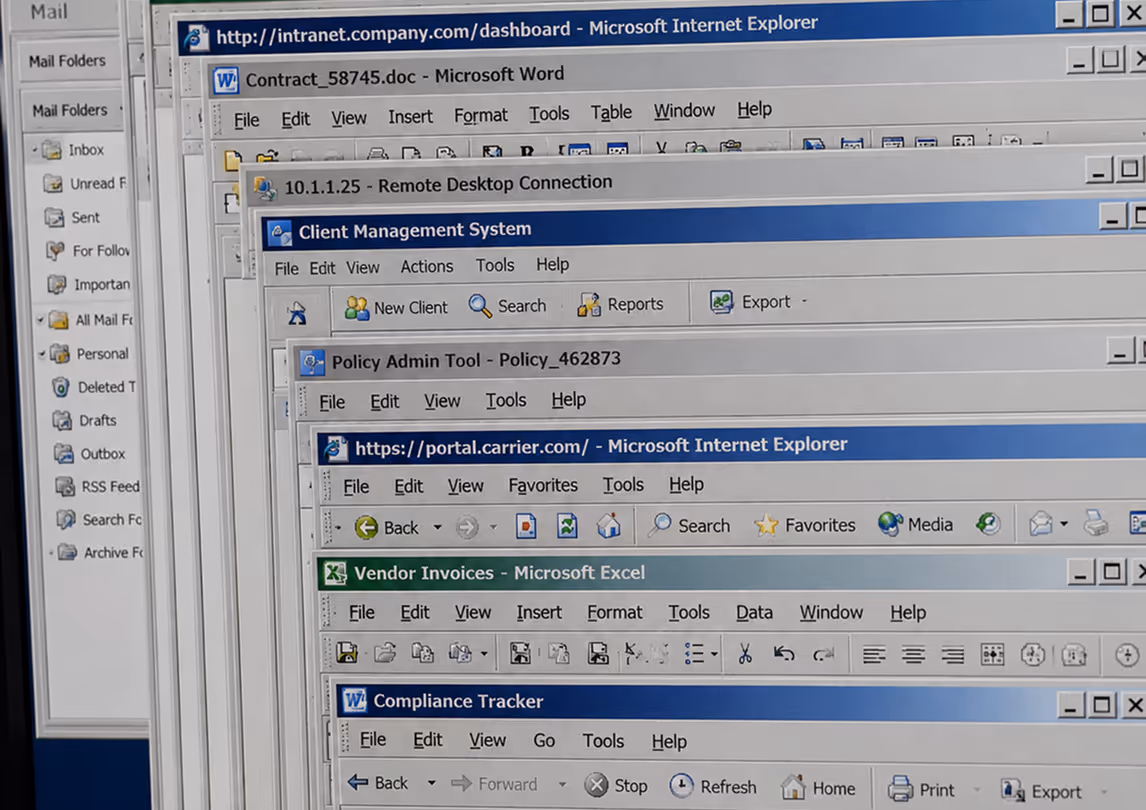
Task: Click Print in Compliance Tracker toolbar
Action: 921,790
